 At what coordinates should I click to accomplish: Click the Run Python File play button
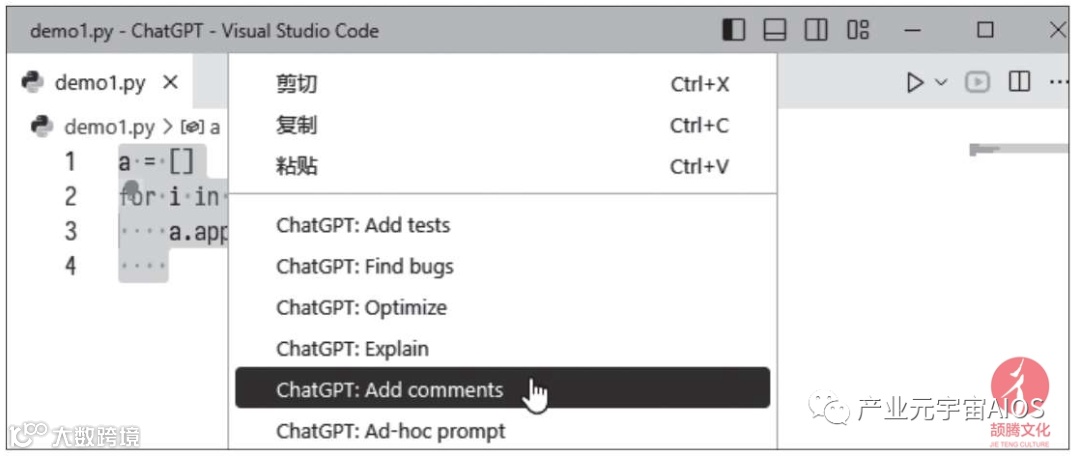[x=914, y=82]
